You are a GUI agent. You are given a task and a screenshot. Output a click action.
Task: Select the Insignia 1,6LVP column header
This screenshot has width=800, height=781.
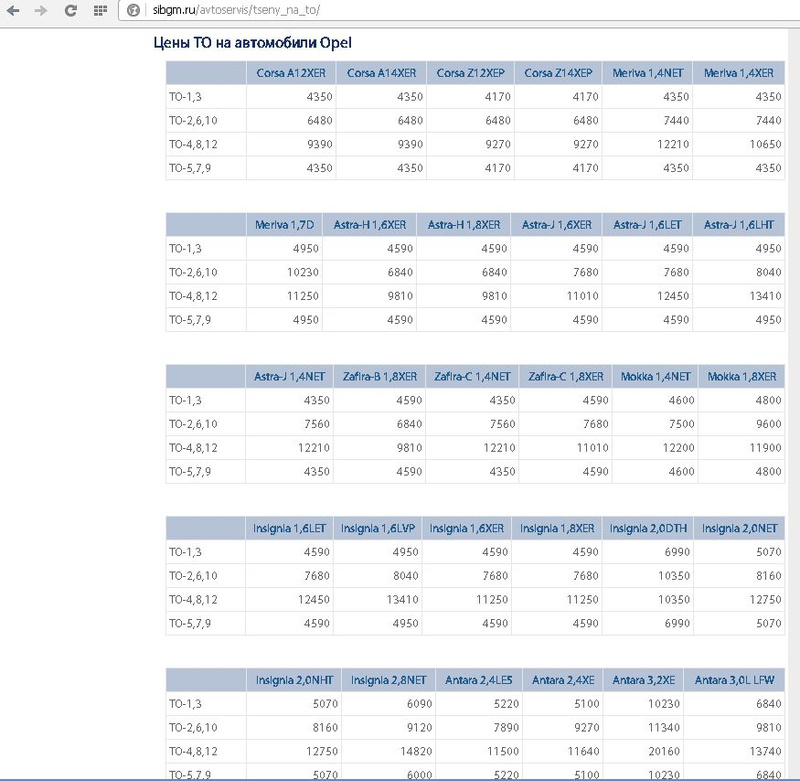[378, 528]
